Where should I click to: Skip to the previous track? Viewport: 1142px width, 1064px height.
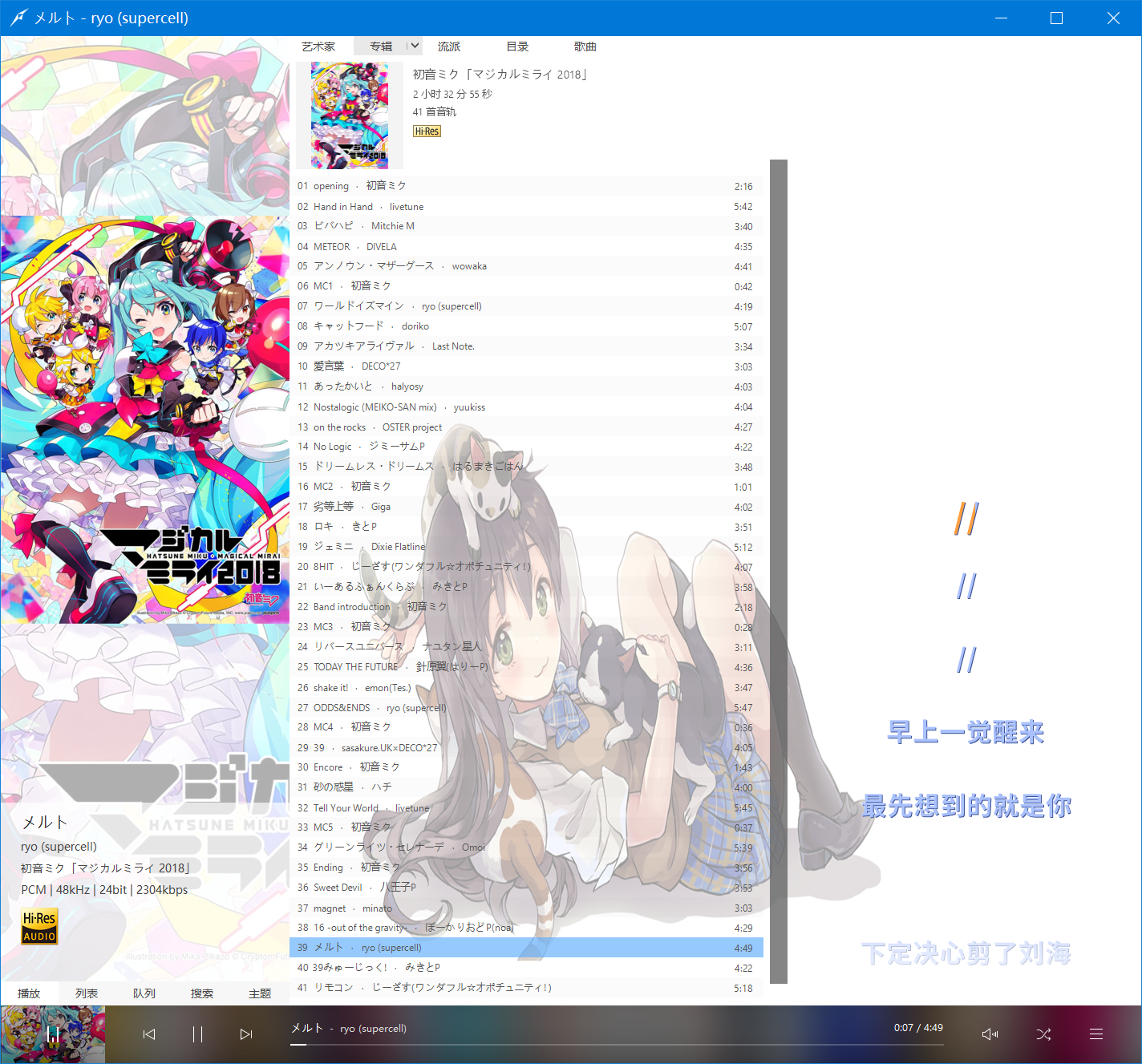[149, 1034]
